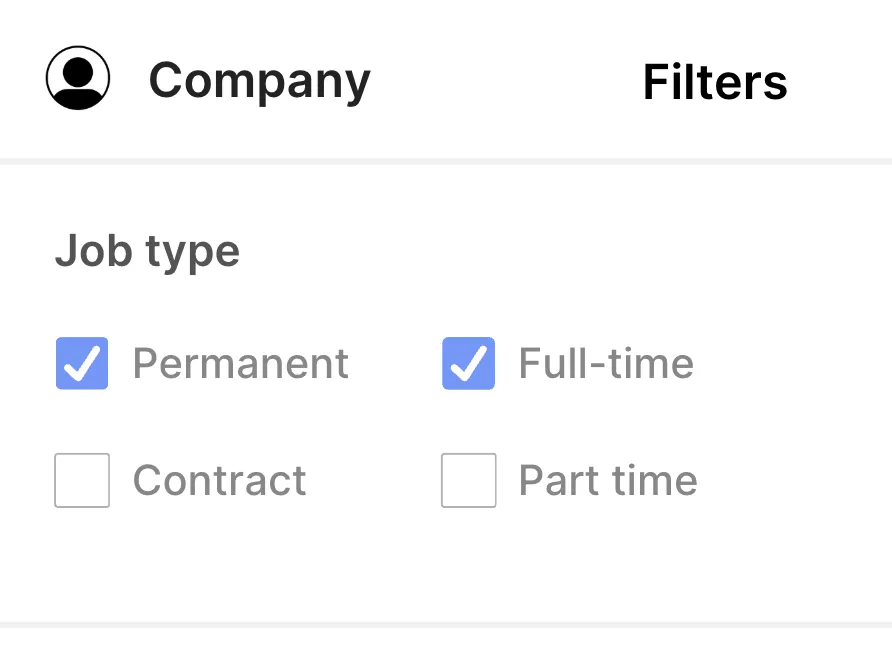Click empty header space between Company and Filters
The height and width of the screenshot is (646, 892).
point(505,82)
